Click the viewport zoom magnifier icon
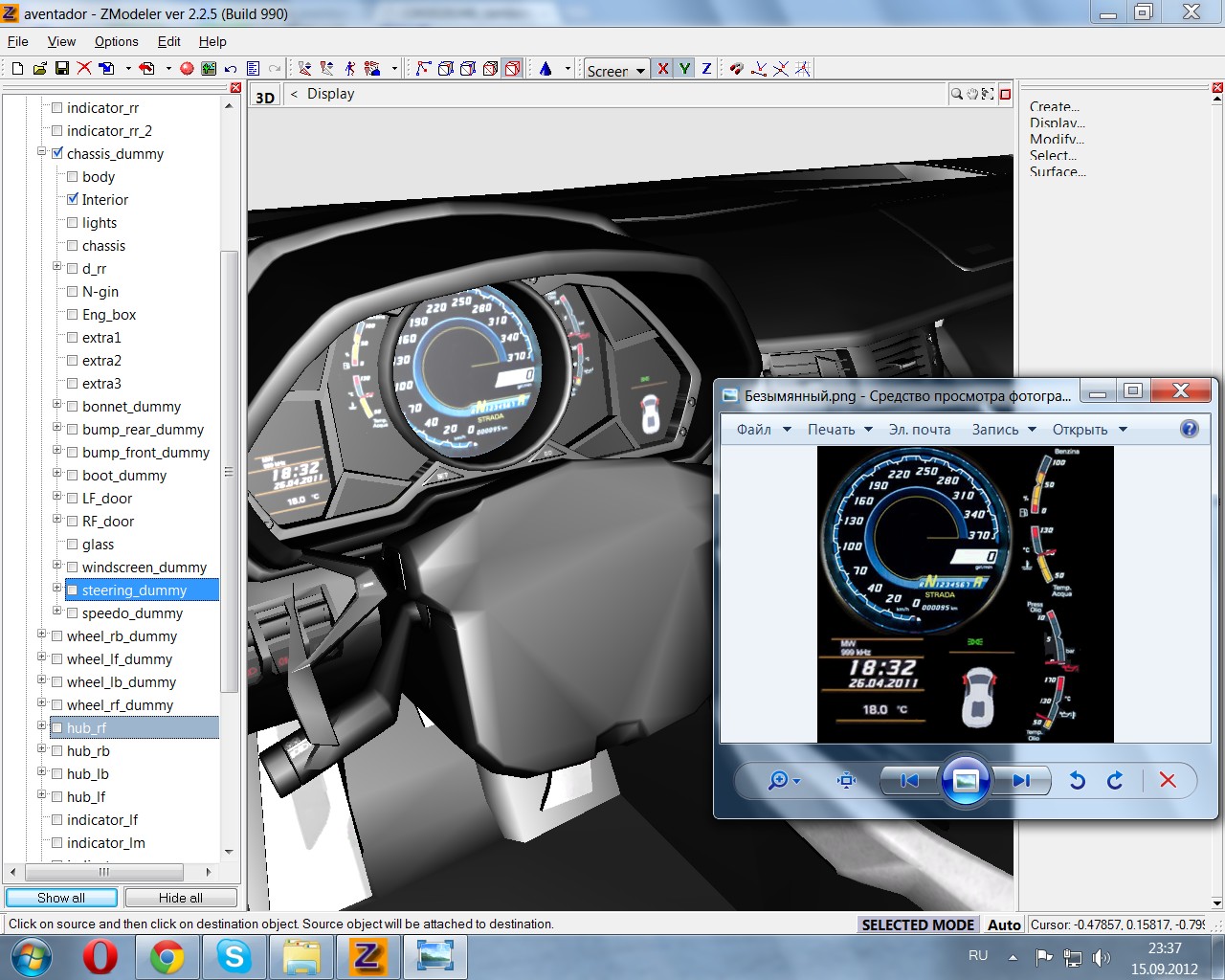The image size is (1225, 980). 956,94
